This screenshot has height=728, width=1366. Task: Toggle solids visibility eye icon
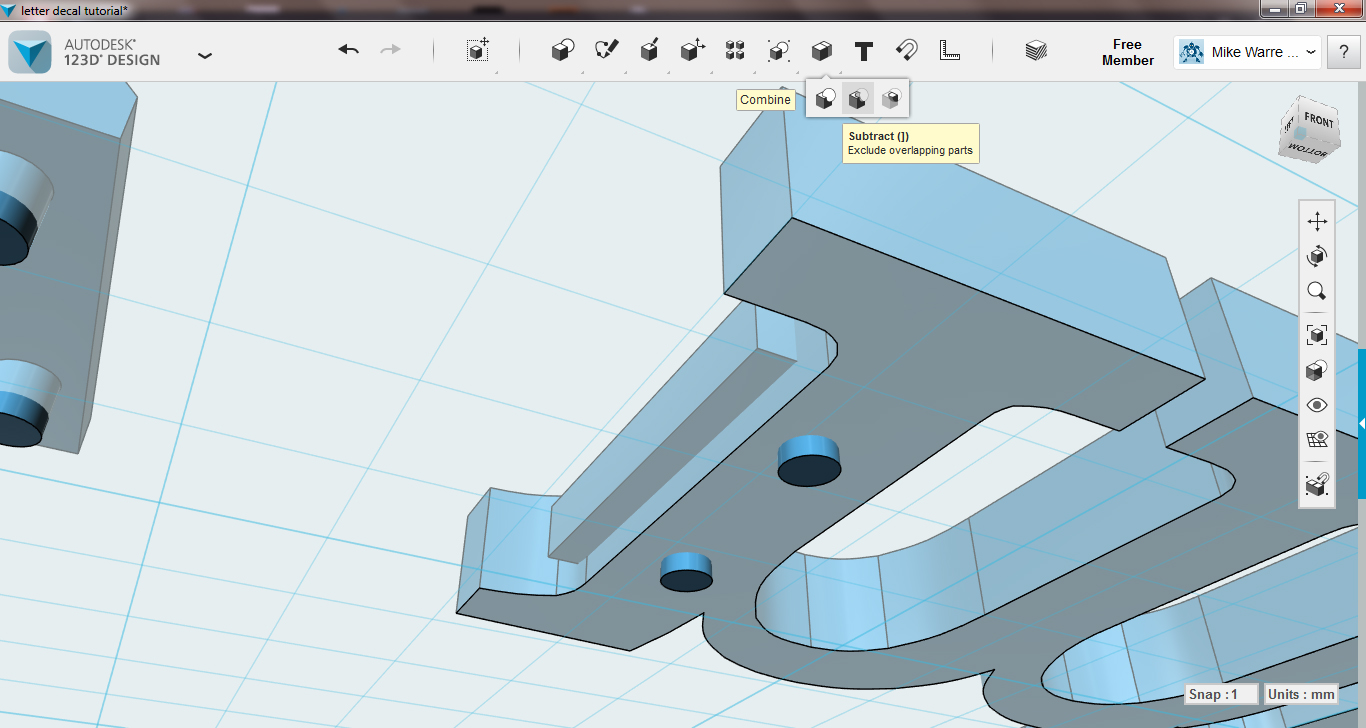pyautogui.click(x=1317, y=405)
